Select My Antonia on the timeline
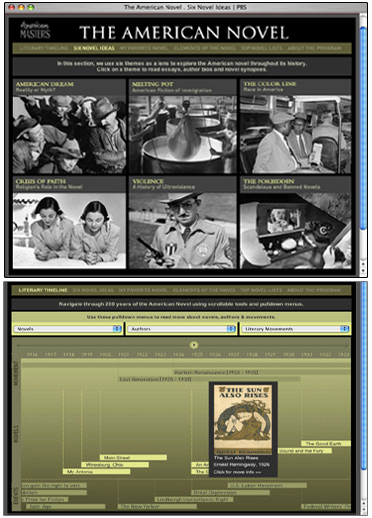Viewport: 372px width, 518px height. pyautogui.click(x=96, y=472)
